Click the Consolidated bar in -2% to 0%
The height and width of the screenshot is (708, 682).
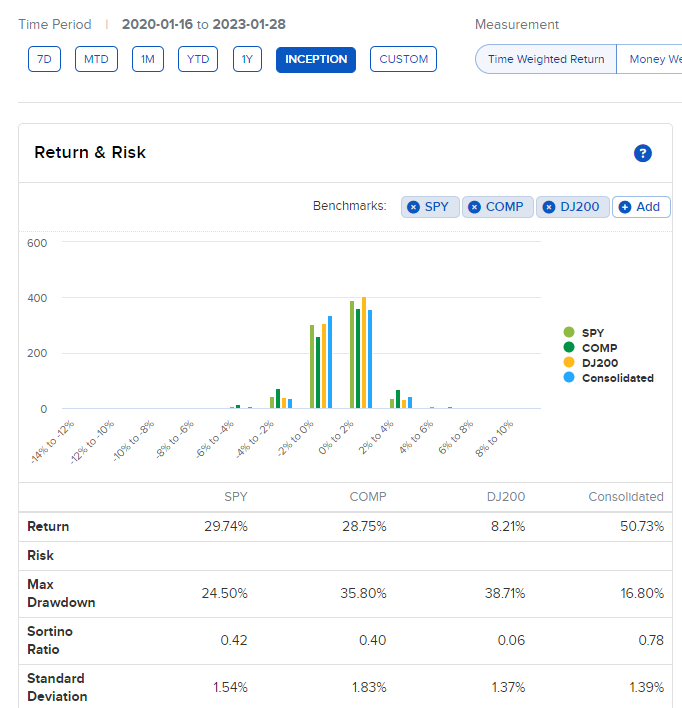[x=330, y=362]
